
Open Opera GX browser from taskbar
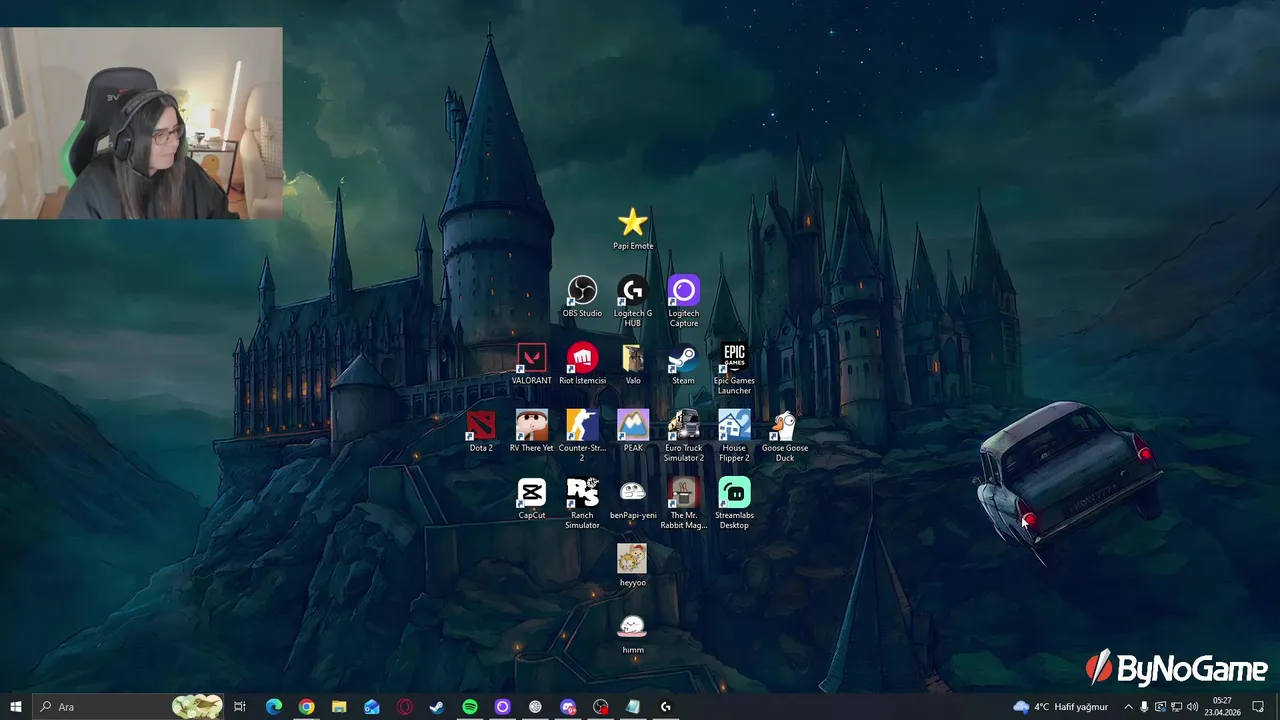[x=405, y=707]
